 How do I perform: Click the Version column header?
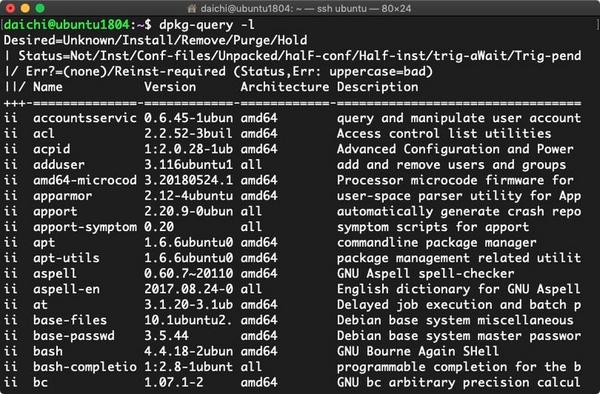pos(170,87)
